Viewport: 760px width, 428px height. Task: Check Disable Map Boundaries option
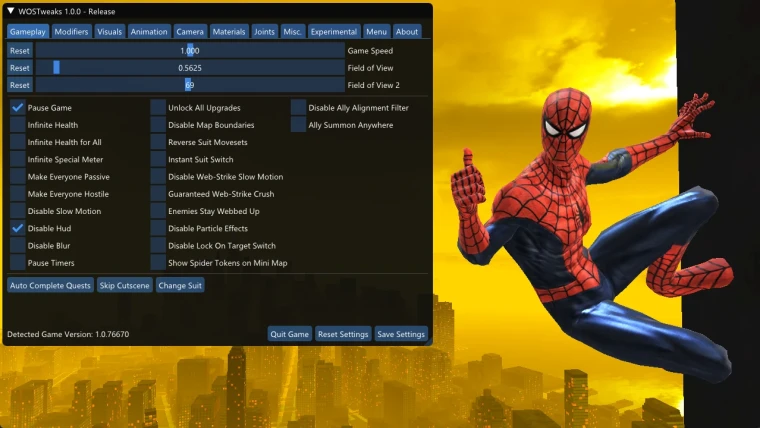tap(158, 125)
